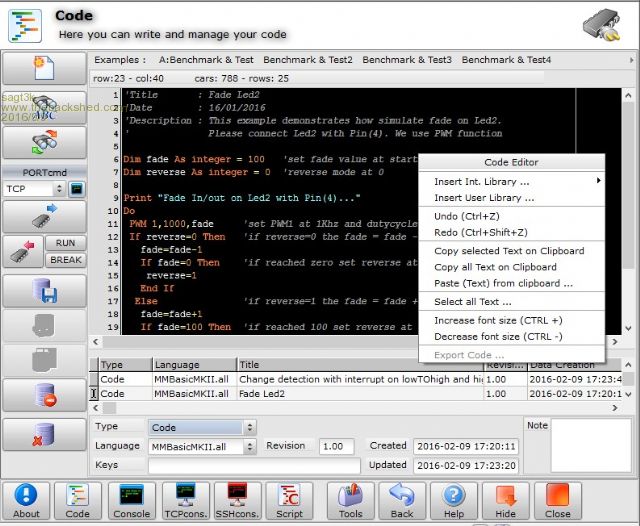
Task: Click the About info icon
Action: [26, 499]
